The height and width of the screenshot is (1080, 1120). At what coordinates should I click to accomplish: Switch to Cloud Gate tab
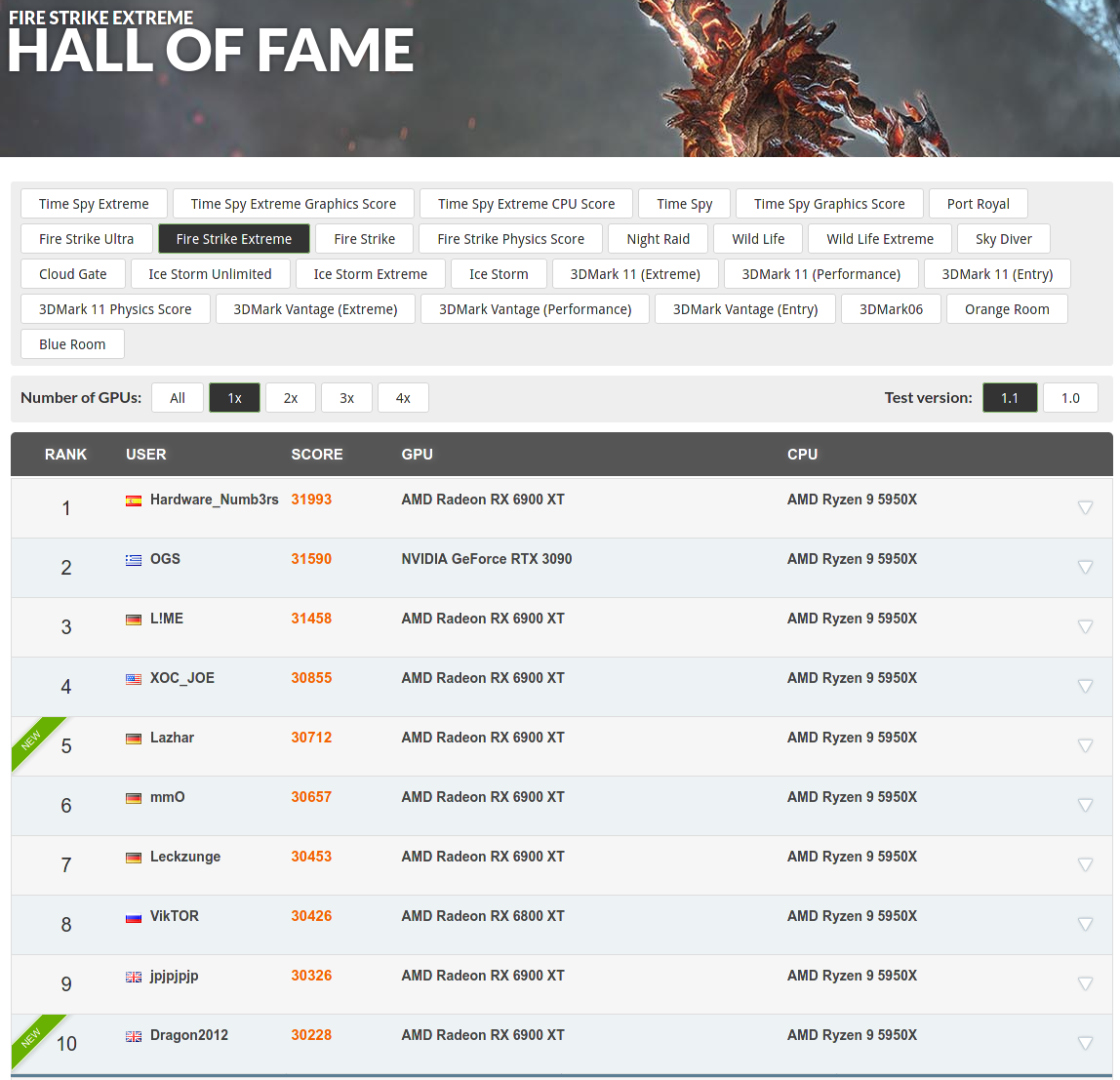click(x=73, y=273)
